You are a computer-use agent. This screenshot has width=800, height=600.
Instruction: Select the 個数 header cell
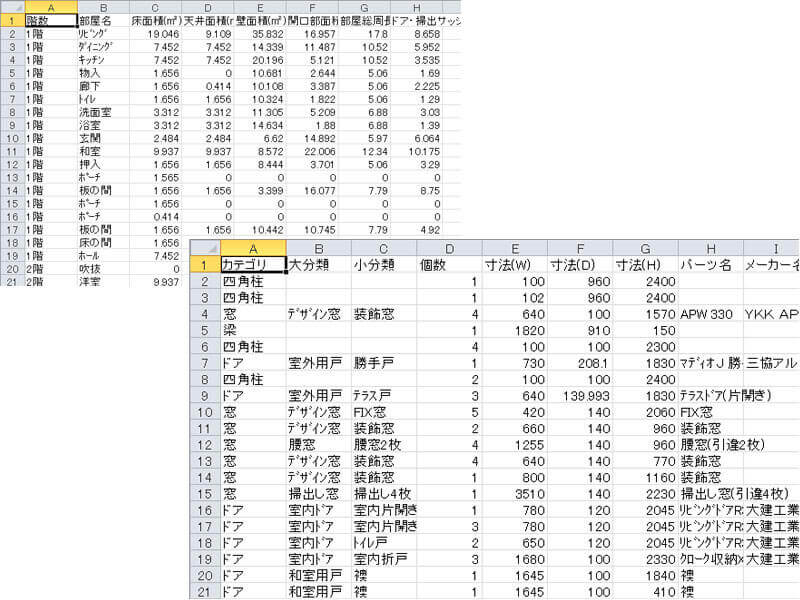click(x=449, y=265)
